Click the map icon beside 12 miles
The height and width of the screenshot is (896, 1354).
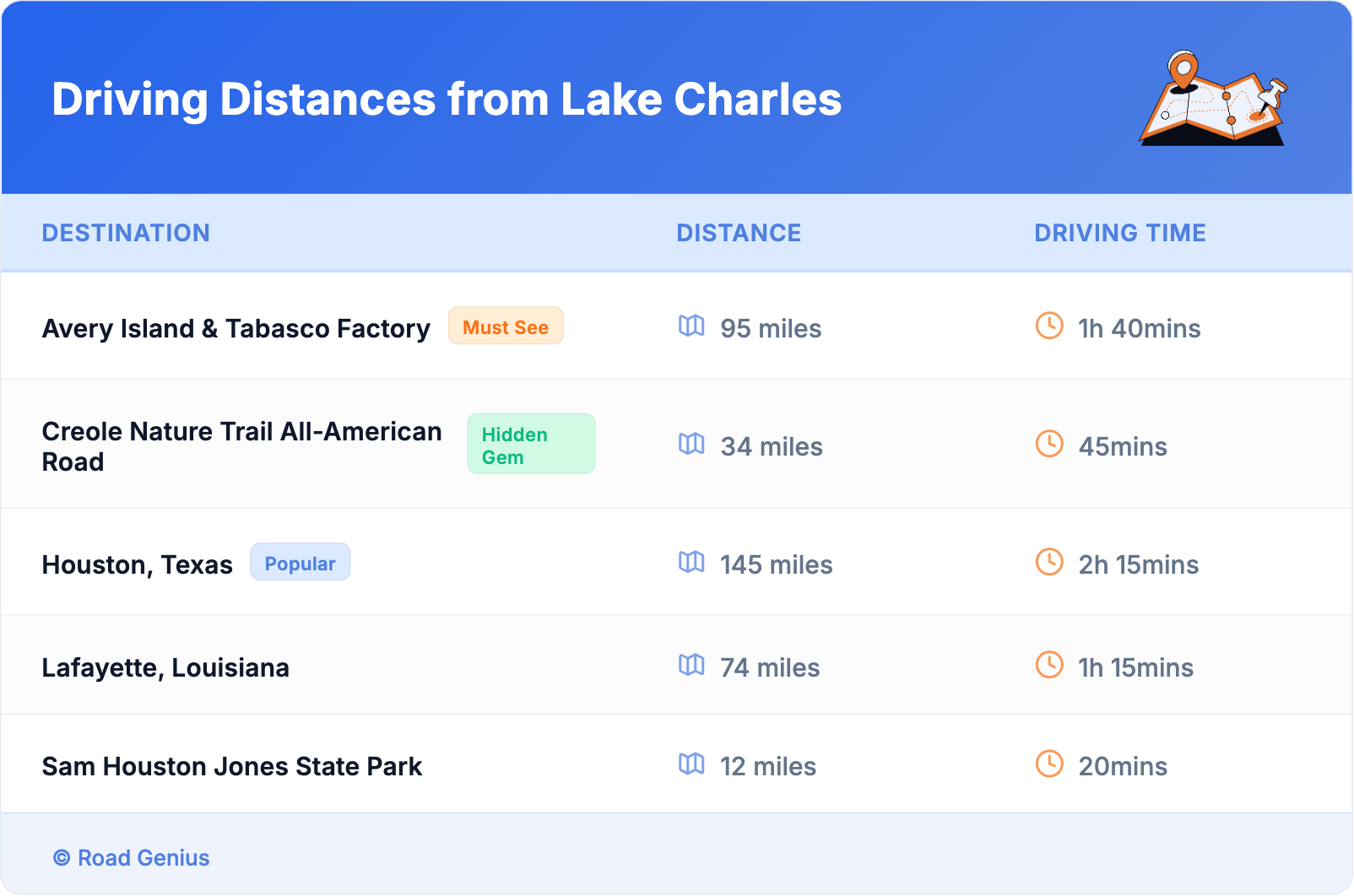click(x=691, y=764)
